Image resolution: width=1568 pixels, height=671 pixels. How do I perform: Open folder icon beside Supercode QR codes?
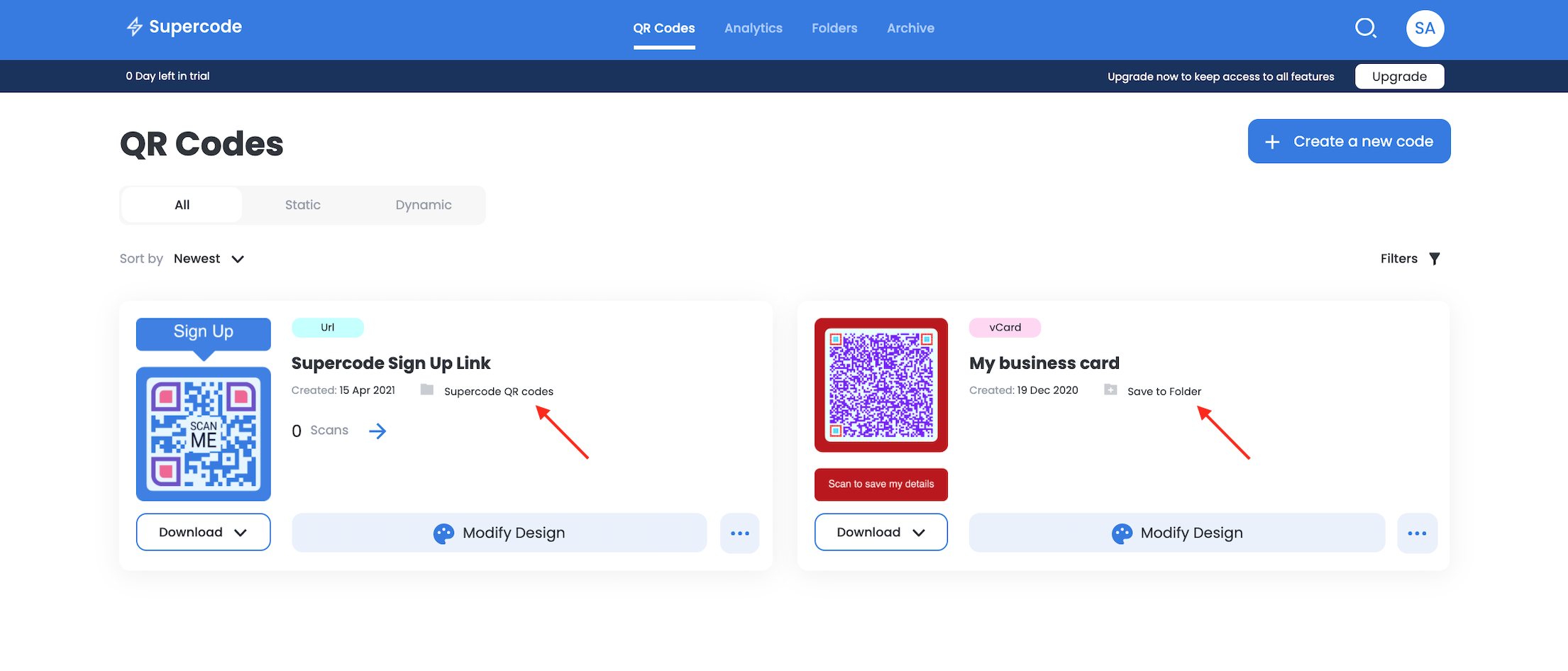tap(426, 389)
